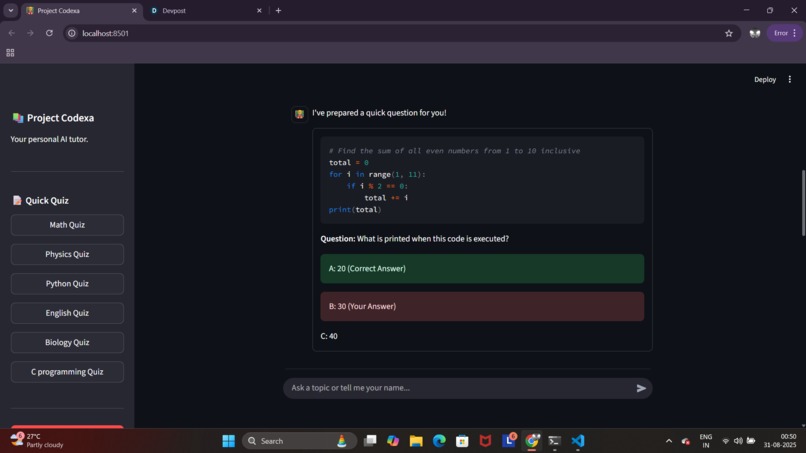Open Microsoft Store from the taskbar
The width and height of the screenshot is (806, 453).
(x=462, y=441)
